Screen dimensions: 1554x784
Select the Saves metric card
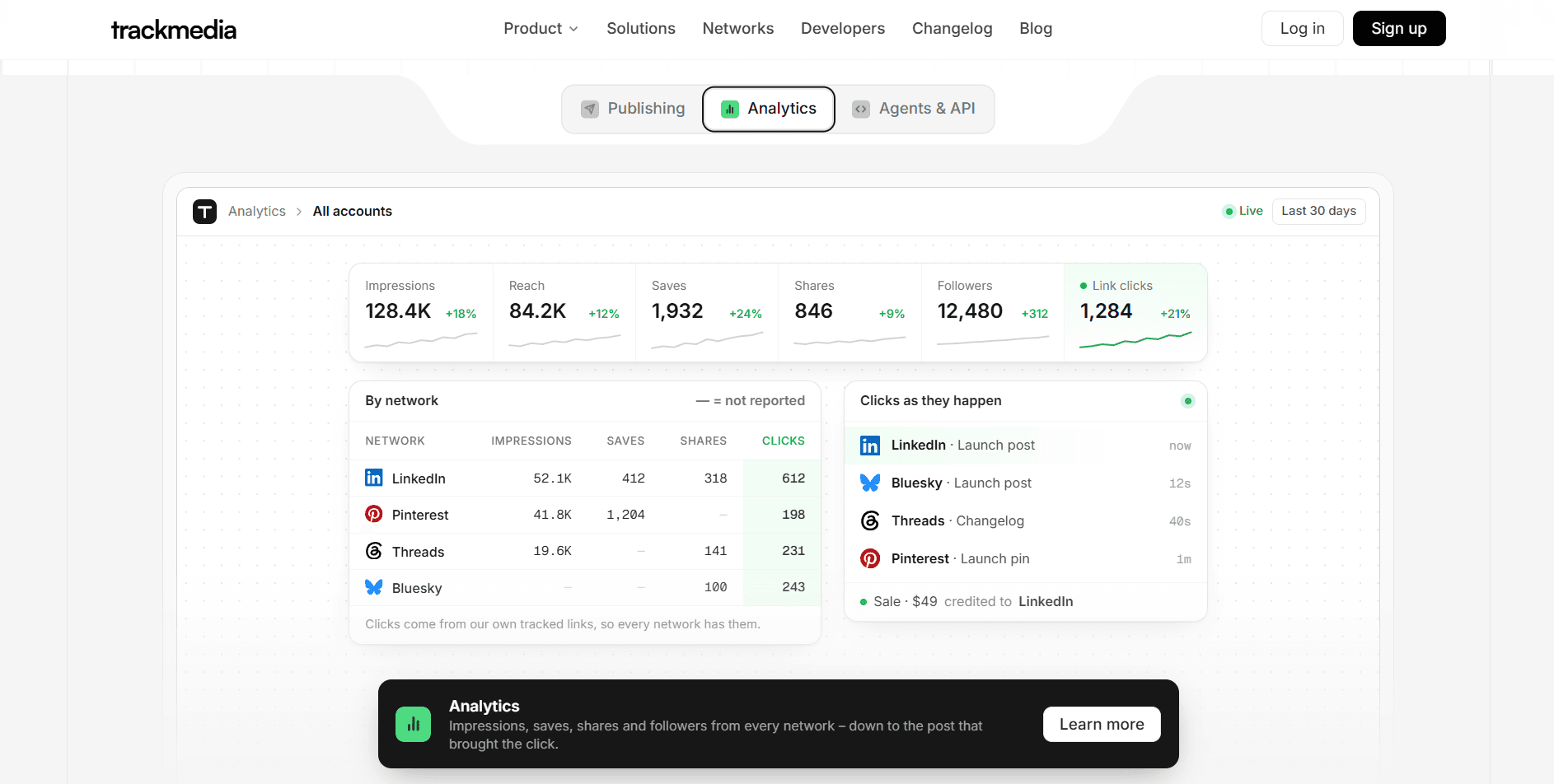pos(707,313)
